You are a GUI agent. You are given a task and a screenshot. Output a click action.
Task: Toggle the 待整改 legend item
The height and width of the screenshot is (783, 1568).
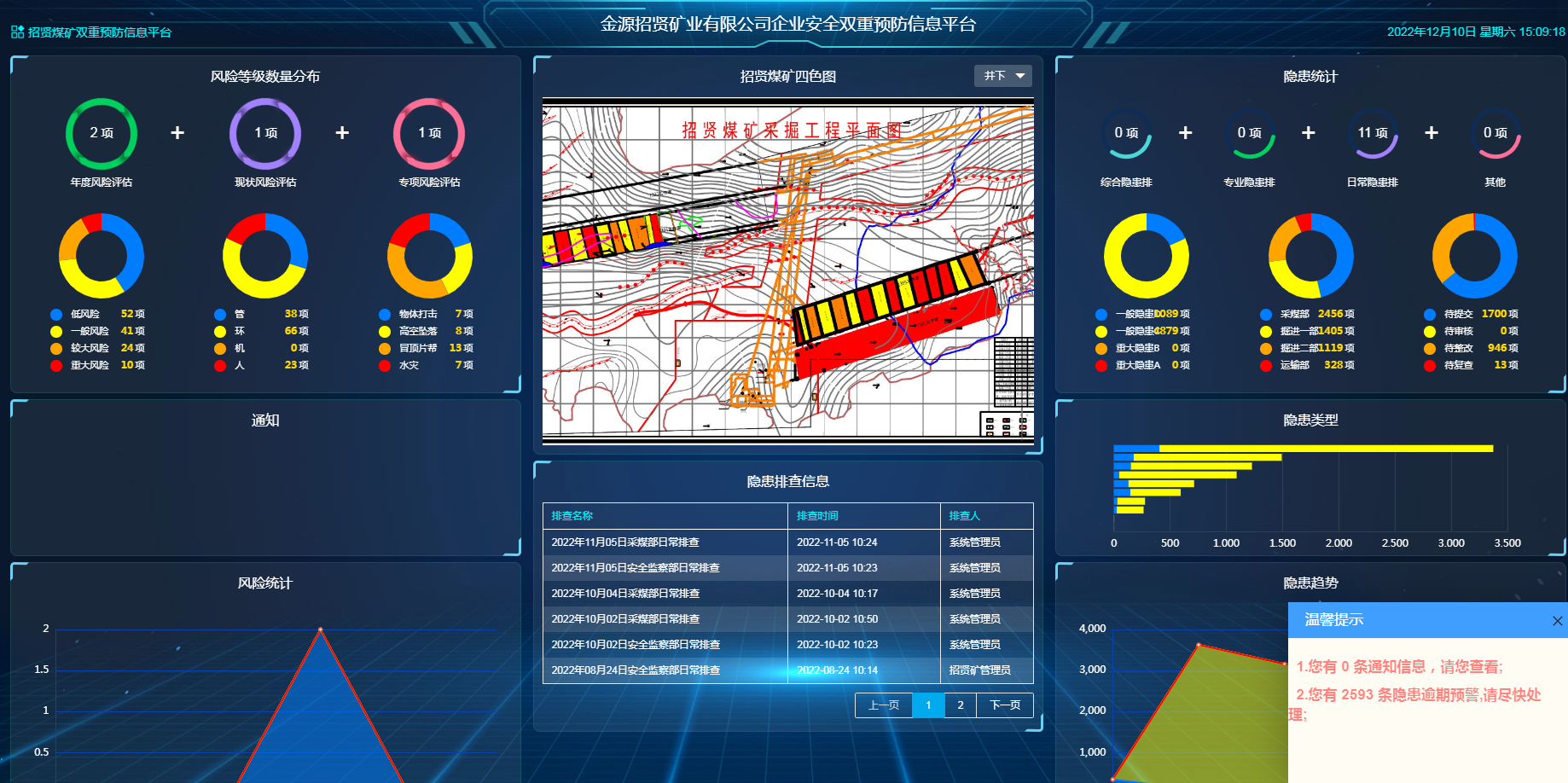(x=1458, y=348)
